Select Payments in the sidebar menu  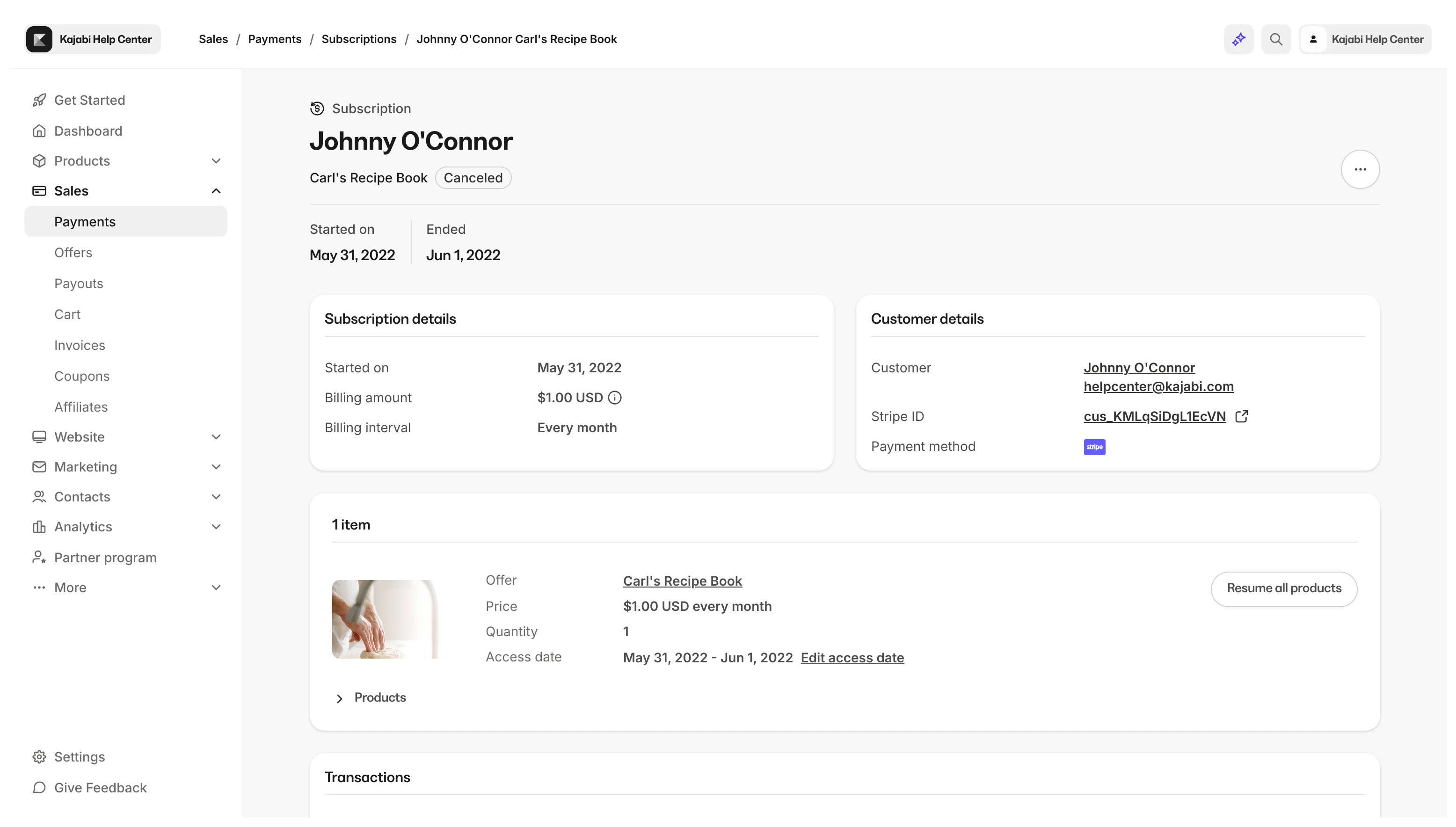tap(85, 222)
